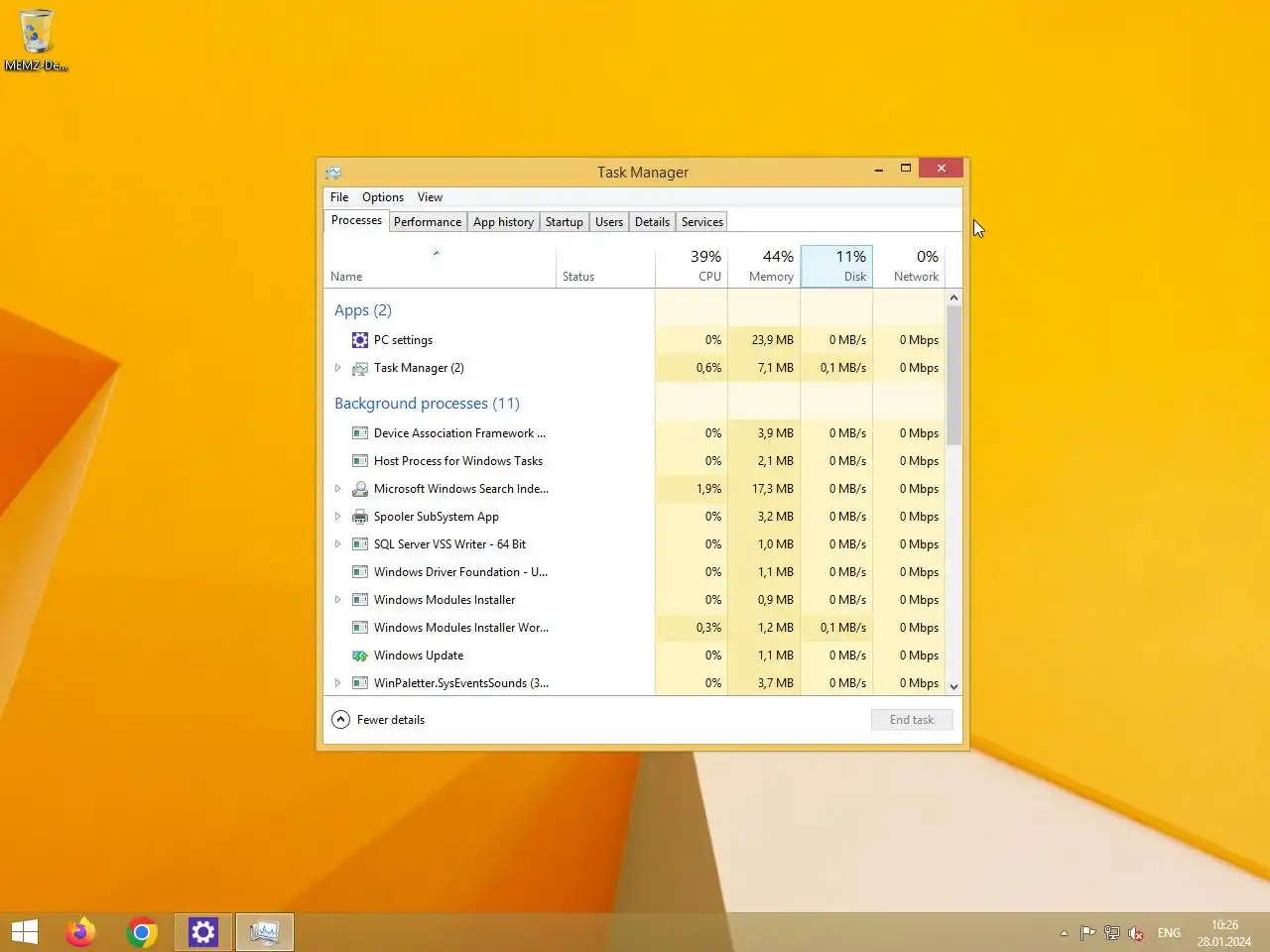The width and height of the screenshot is (1270, 952).
Task: Select the Apps (2) group header
Action: click(x=363, y=310)
